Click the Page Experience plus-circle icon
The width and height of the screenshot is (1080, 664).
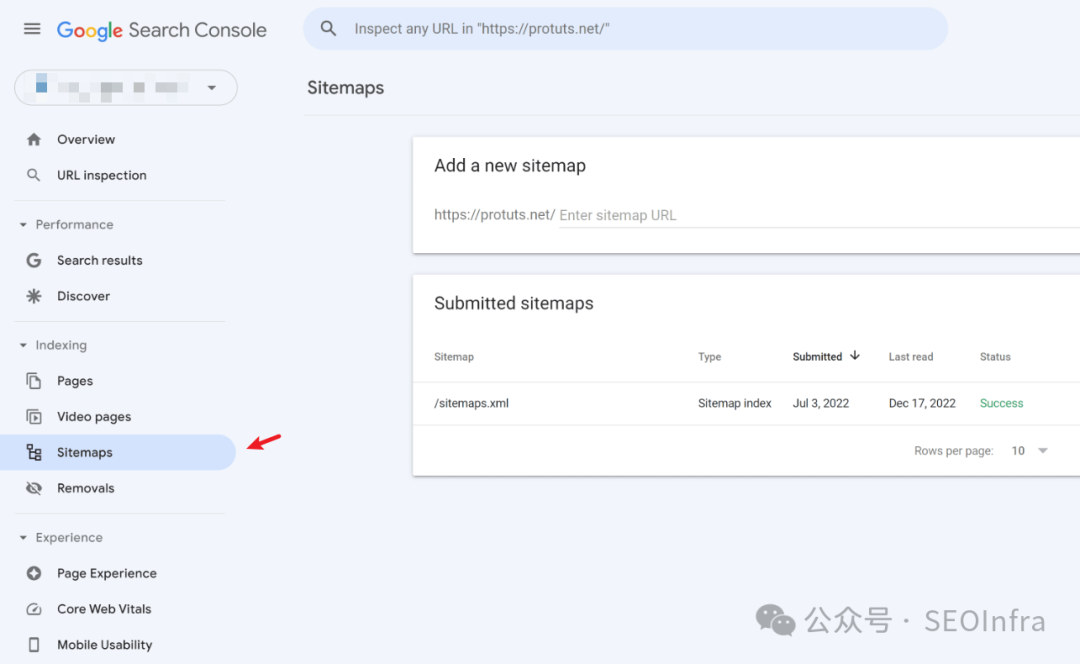pyautogui.click(x=34, y=573)
